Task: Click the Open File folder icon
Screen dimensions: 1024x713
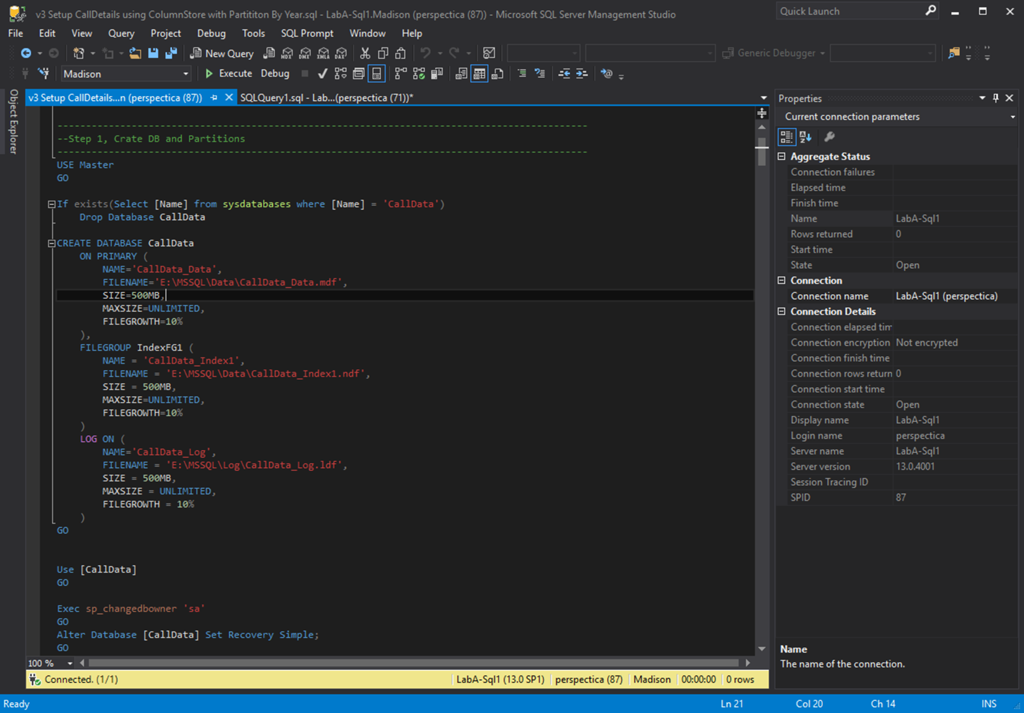Action: [x=135, y=53]
